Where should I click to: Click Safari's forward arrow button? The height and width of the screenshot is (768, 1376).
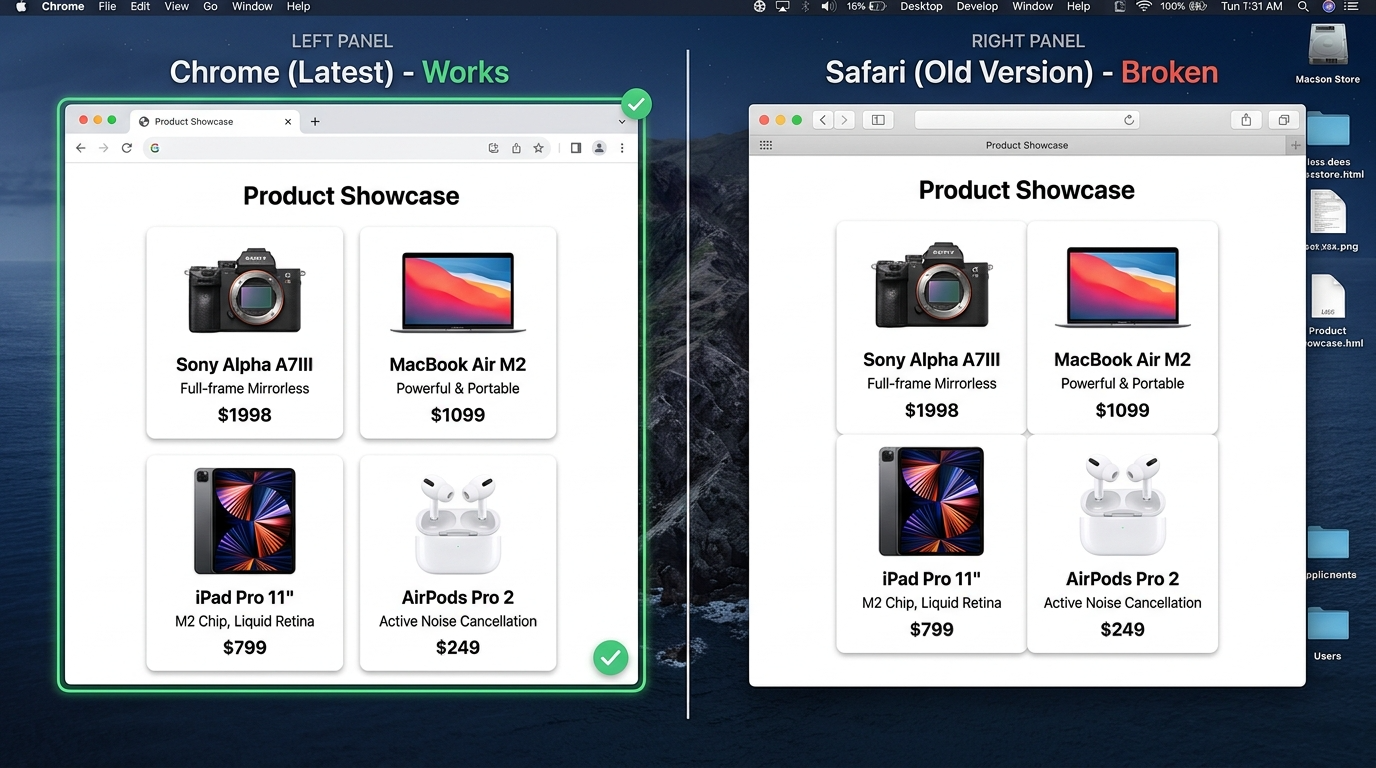point(845,120)
